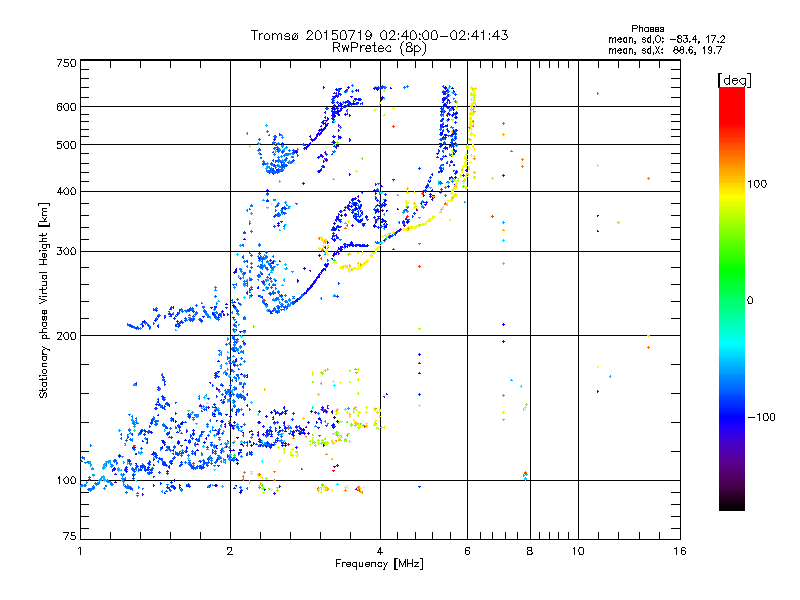Click the 500 tick on height axis
Screen dimensions: 800x600
66,145
